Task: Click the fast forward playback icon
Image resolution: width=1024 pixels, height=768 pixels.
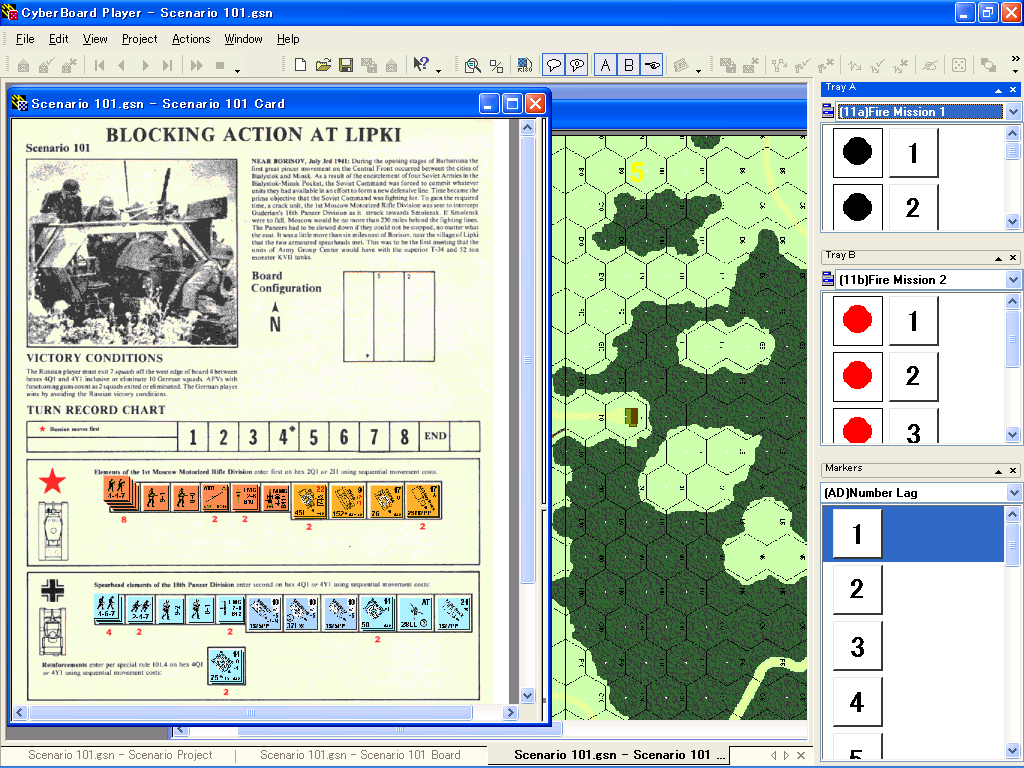Action: click(197, 65)
